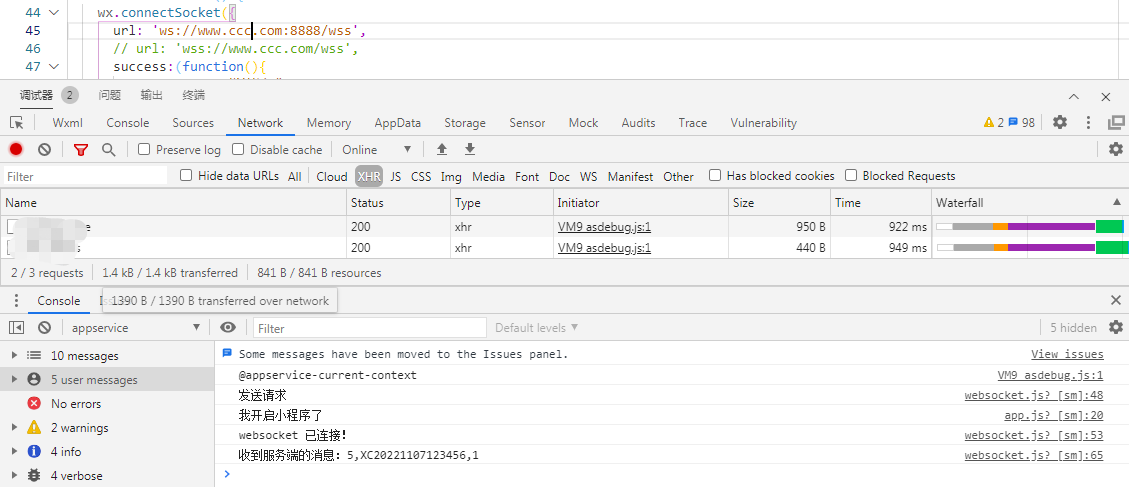Focus the network Filter input
The image size is (1129, 487).
pyautogui.click(x=85, y=177)
